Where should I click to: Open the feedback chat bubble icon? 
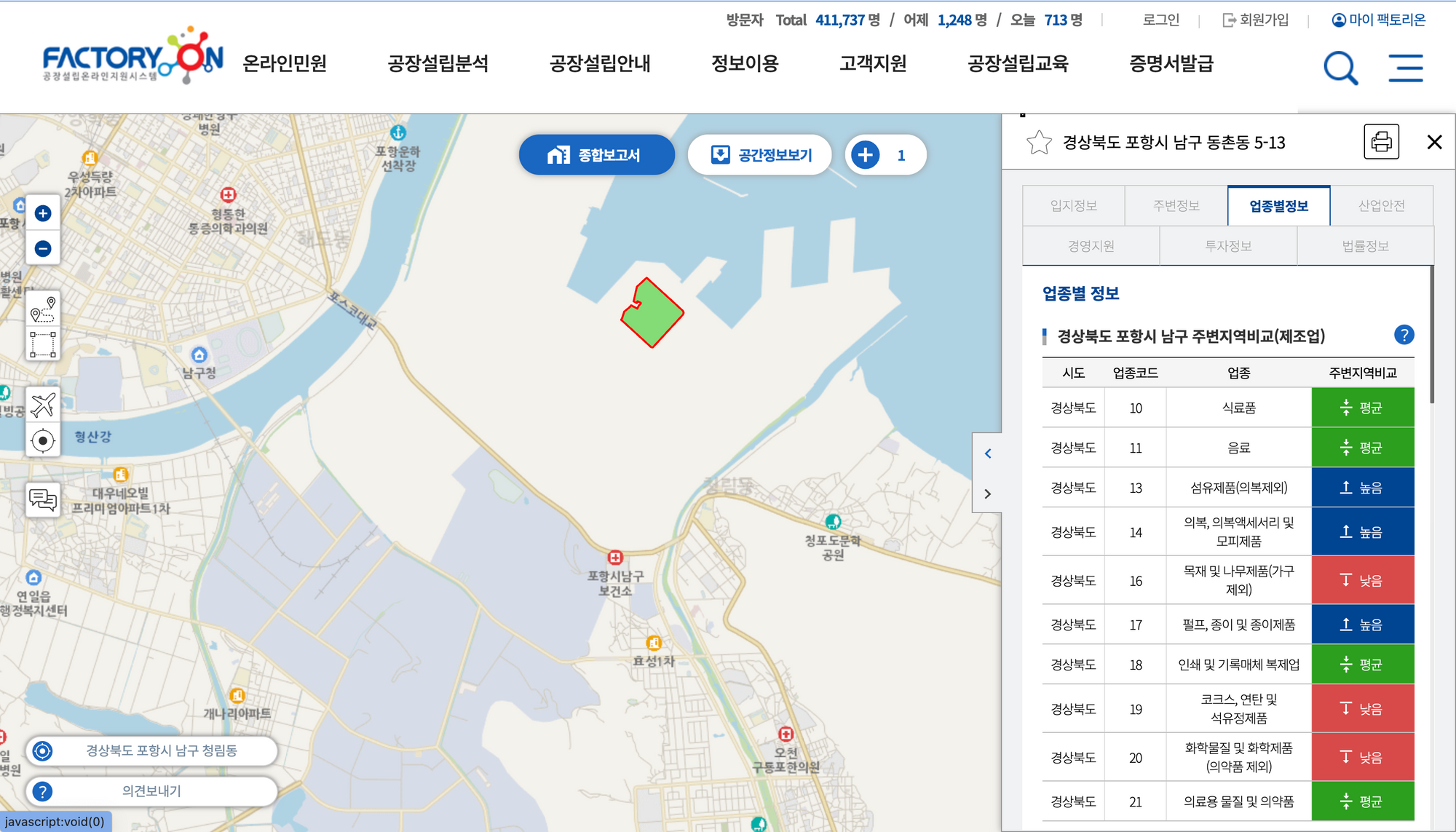click(43, 499)
